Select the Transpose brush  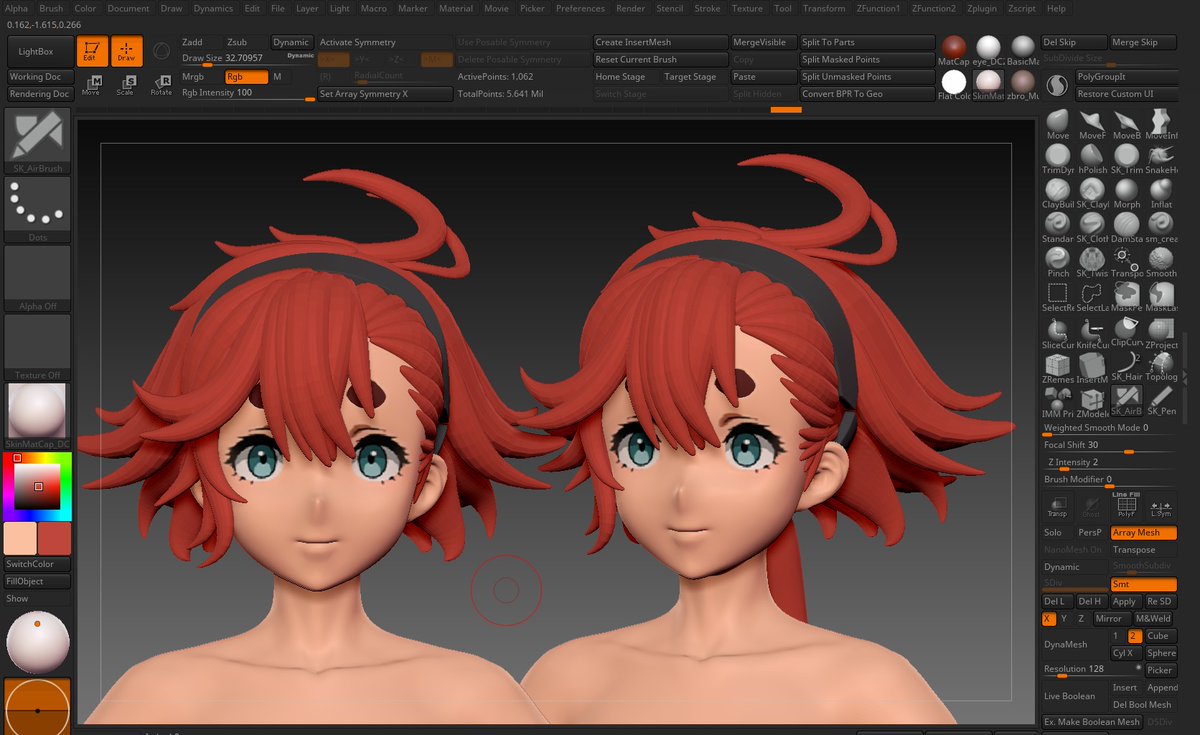pyautogui.click(x=1126, y=262)
